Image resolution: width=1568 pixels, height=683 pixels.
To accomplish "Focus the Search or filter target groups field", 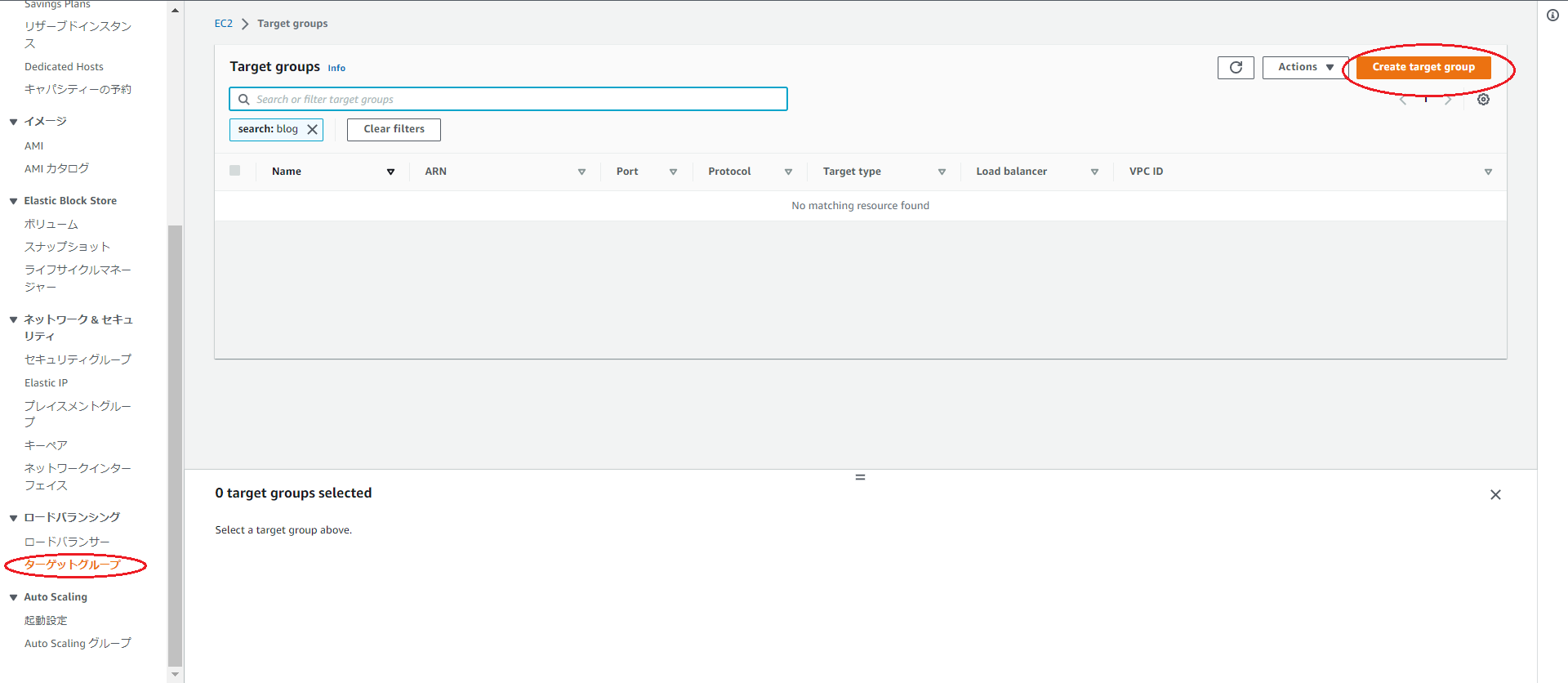I will pyautogui.click(x=508, y=99).
